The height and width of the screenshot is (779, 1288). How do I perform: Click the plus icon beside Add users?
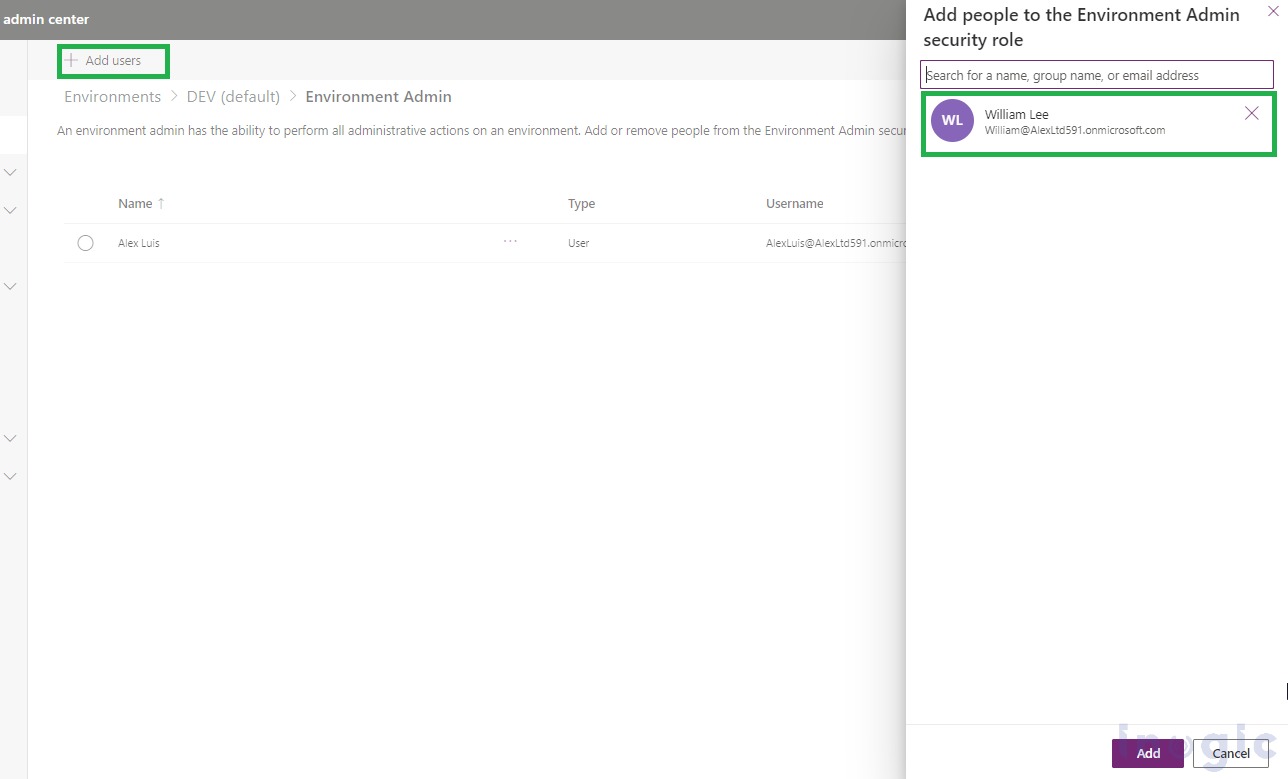coord(73,61)
